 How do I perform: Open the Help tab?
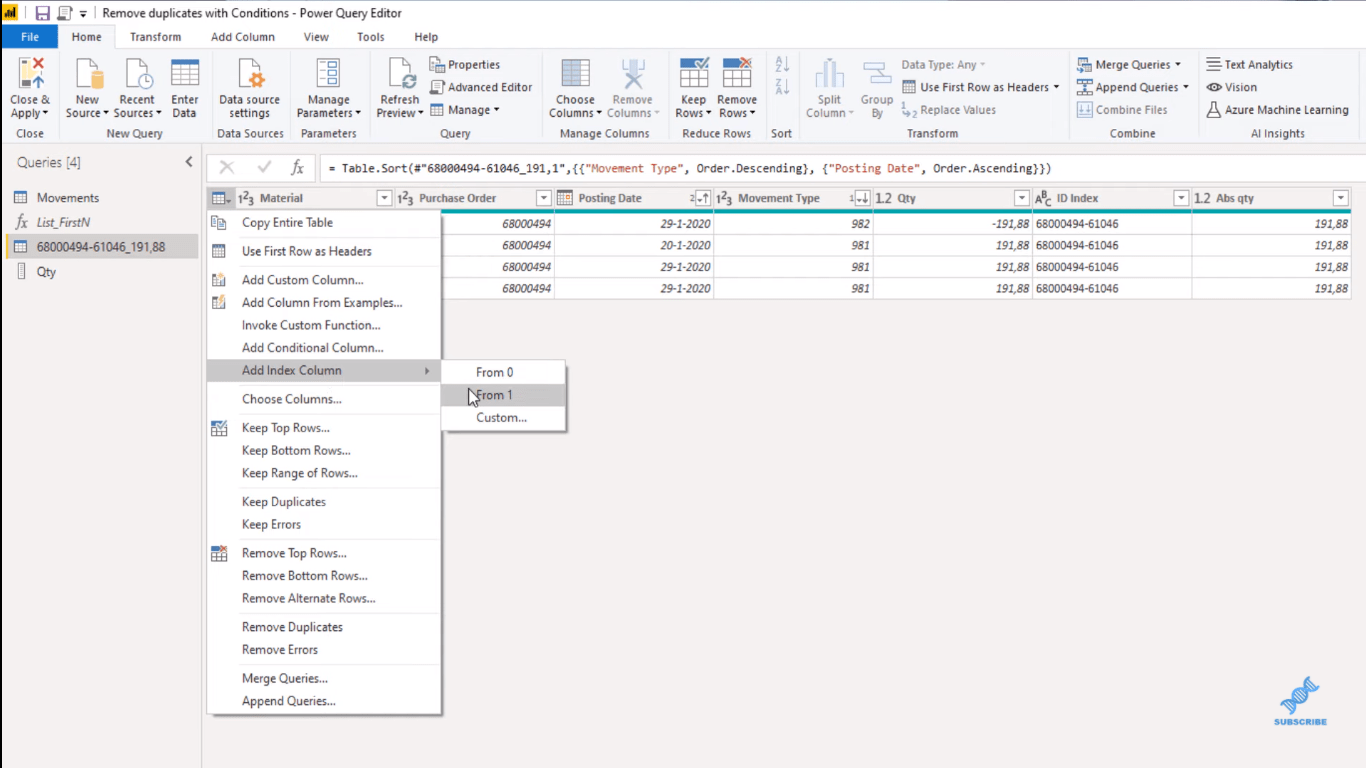coord(426,37)
